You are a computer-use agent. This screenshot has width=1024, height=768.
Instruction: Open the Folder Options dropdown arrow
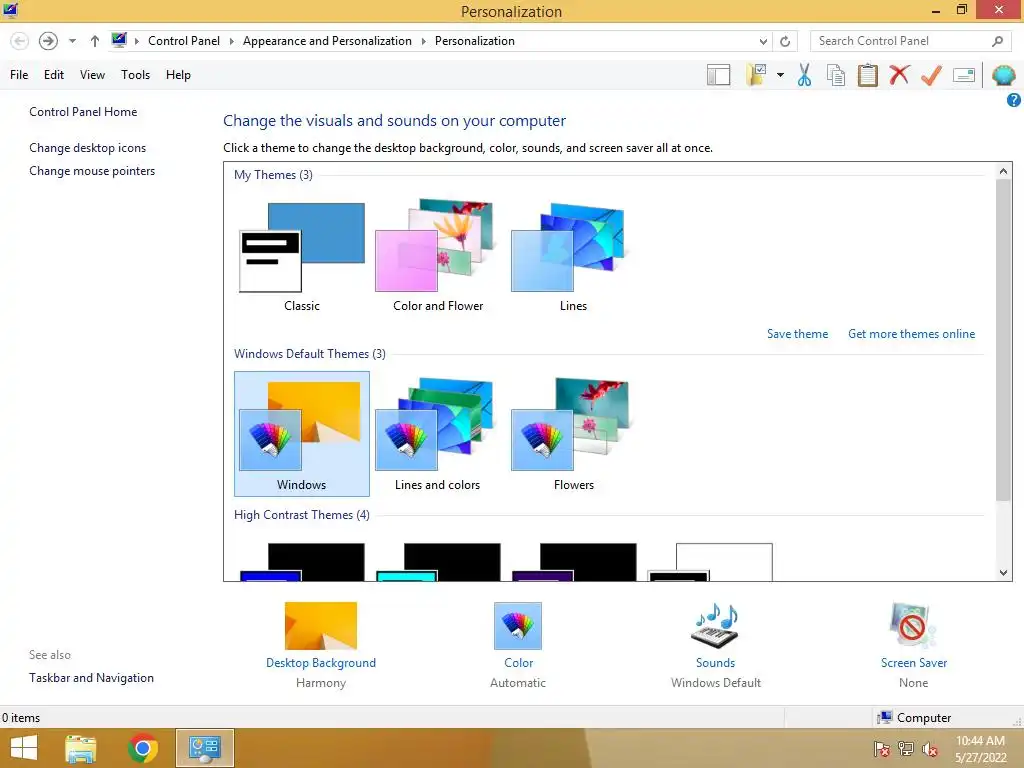click(780, 75)
